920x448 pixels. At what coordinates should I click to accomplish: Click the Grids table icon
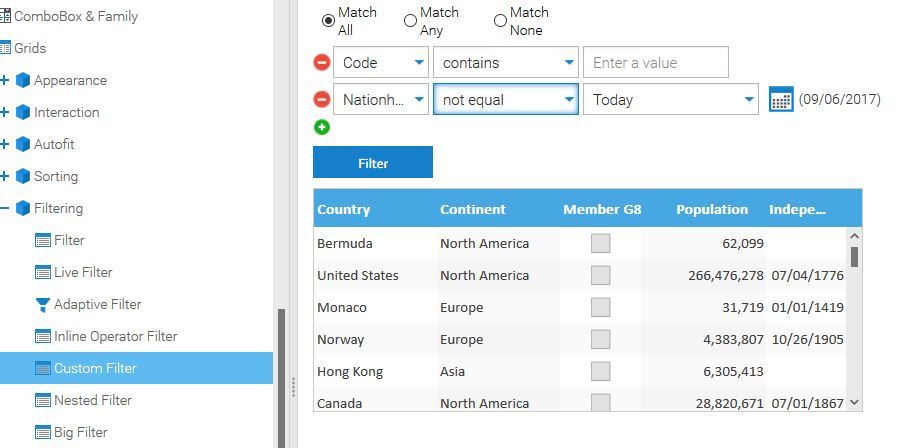[5, 48]
